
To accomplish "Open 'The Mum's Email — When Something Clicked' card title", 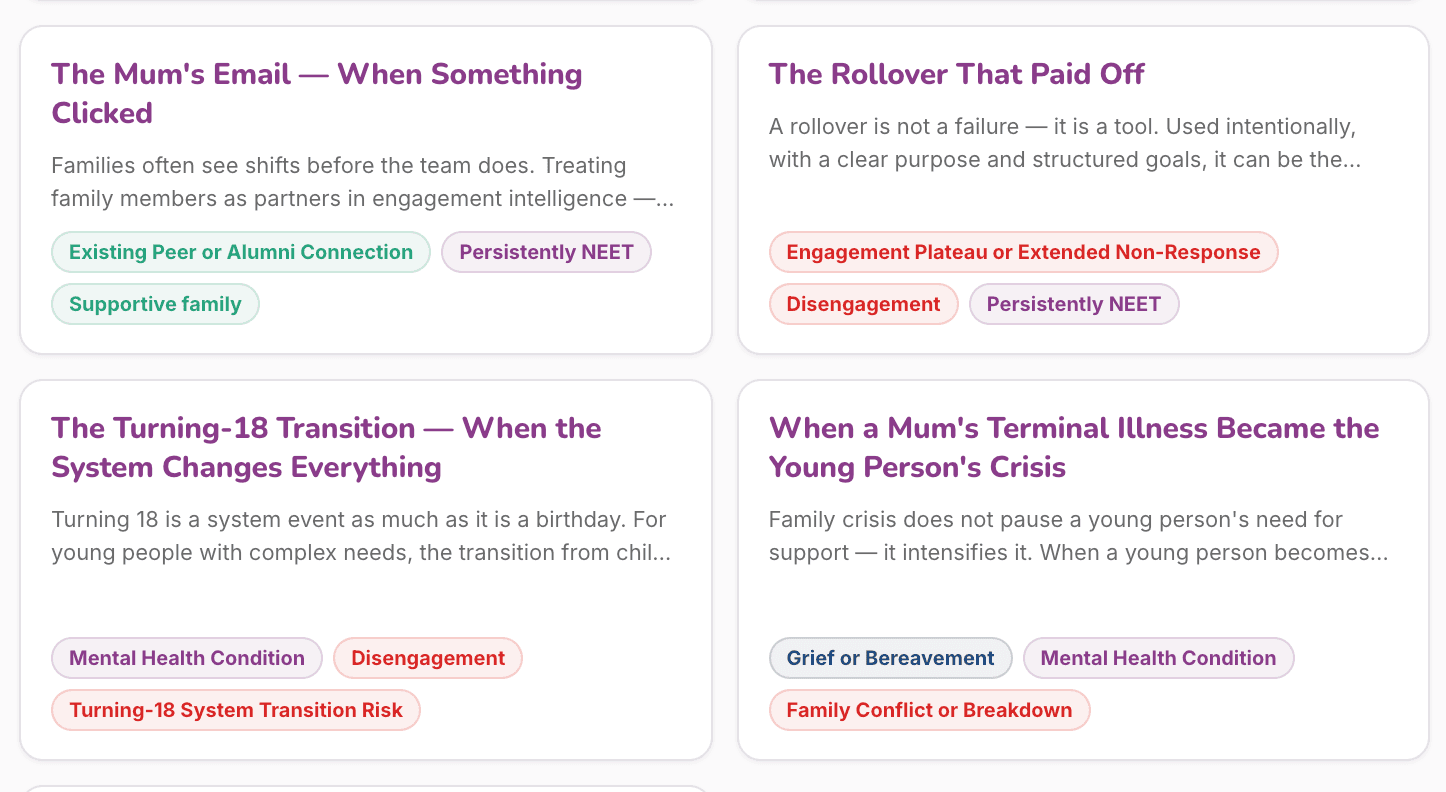I will 317,93.
